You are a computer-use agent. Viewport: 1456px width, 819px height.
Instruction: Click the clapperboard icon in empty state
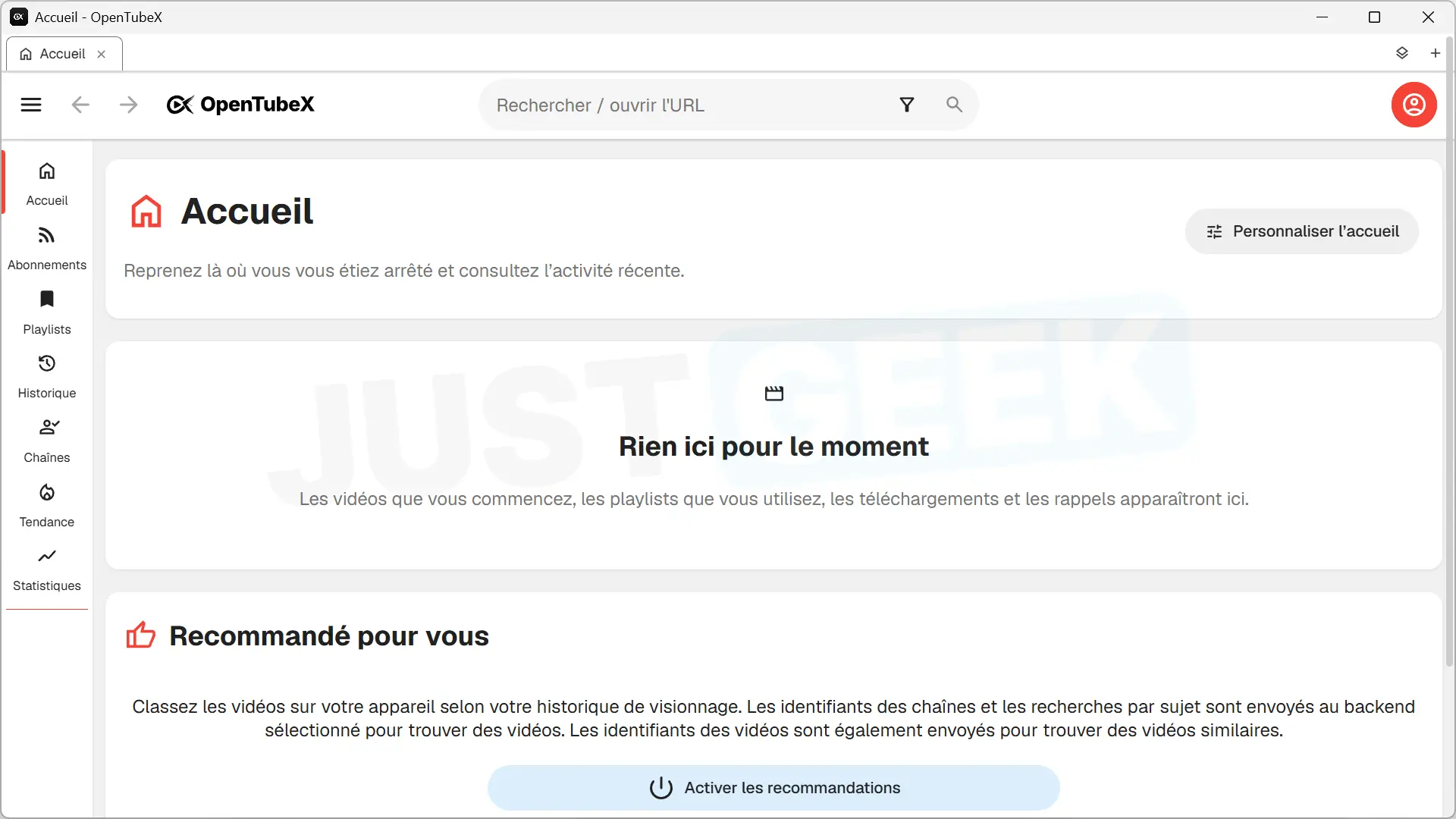point(773,393)
